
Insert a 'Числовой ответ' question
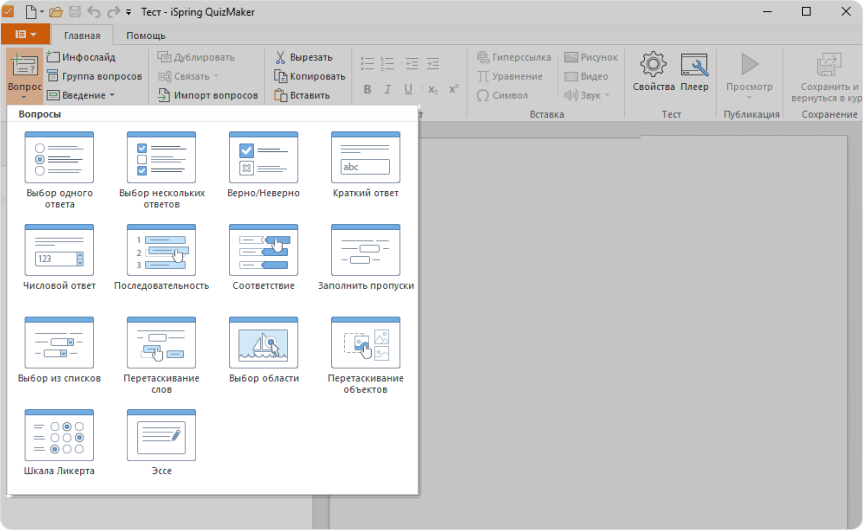(59, 250)
